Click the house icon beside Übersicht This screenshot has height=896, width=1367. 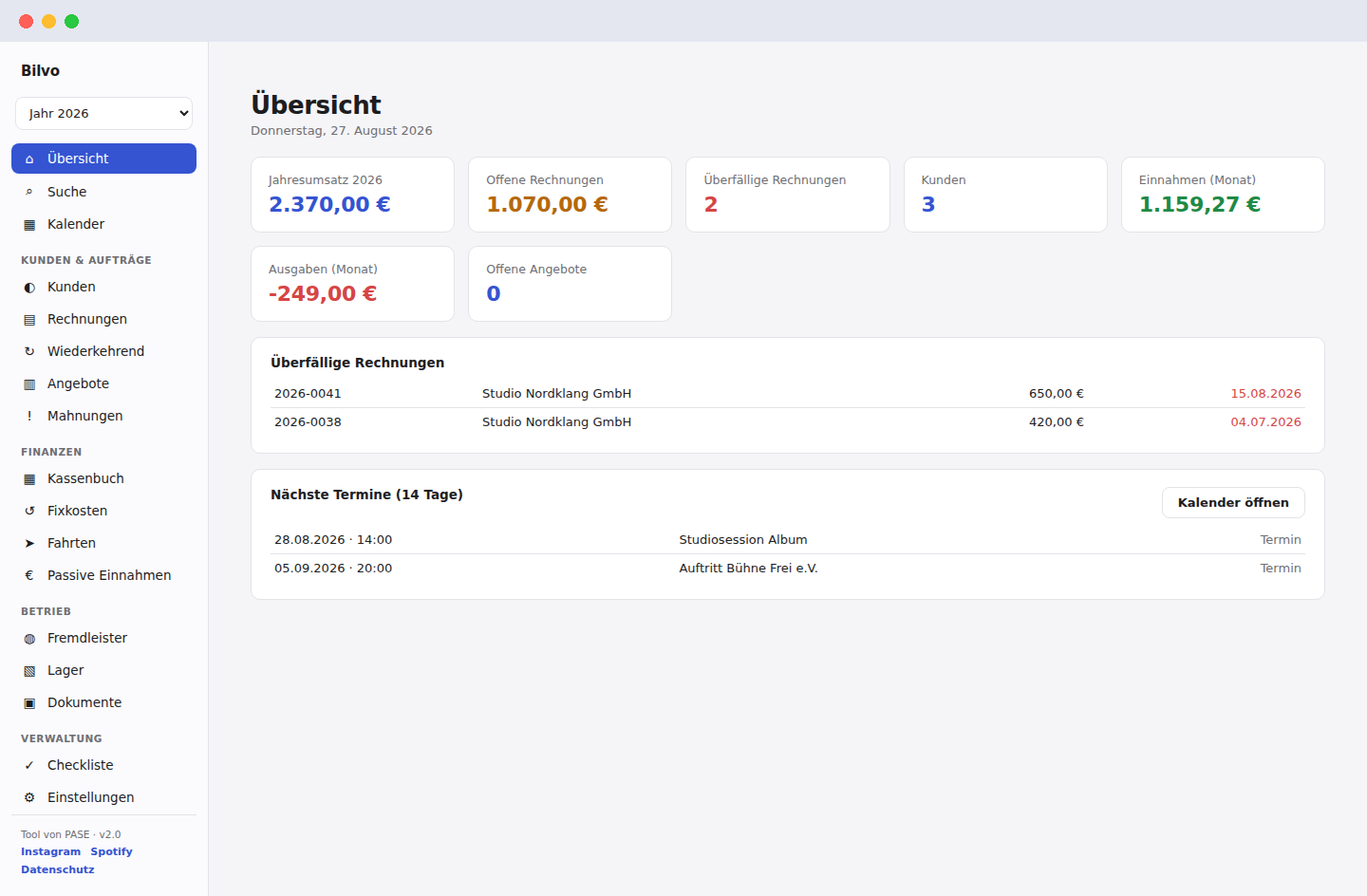pos(29,159)
